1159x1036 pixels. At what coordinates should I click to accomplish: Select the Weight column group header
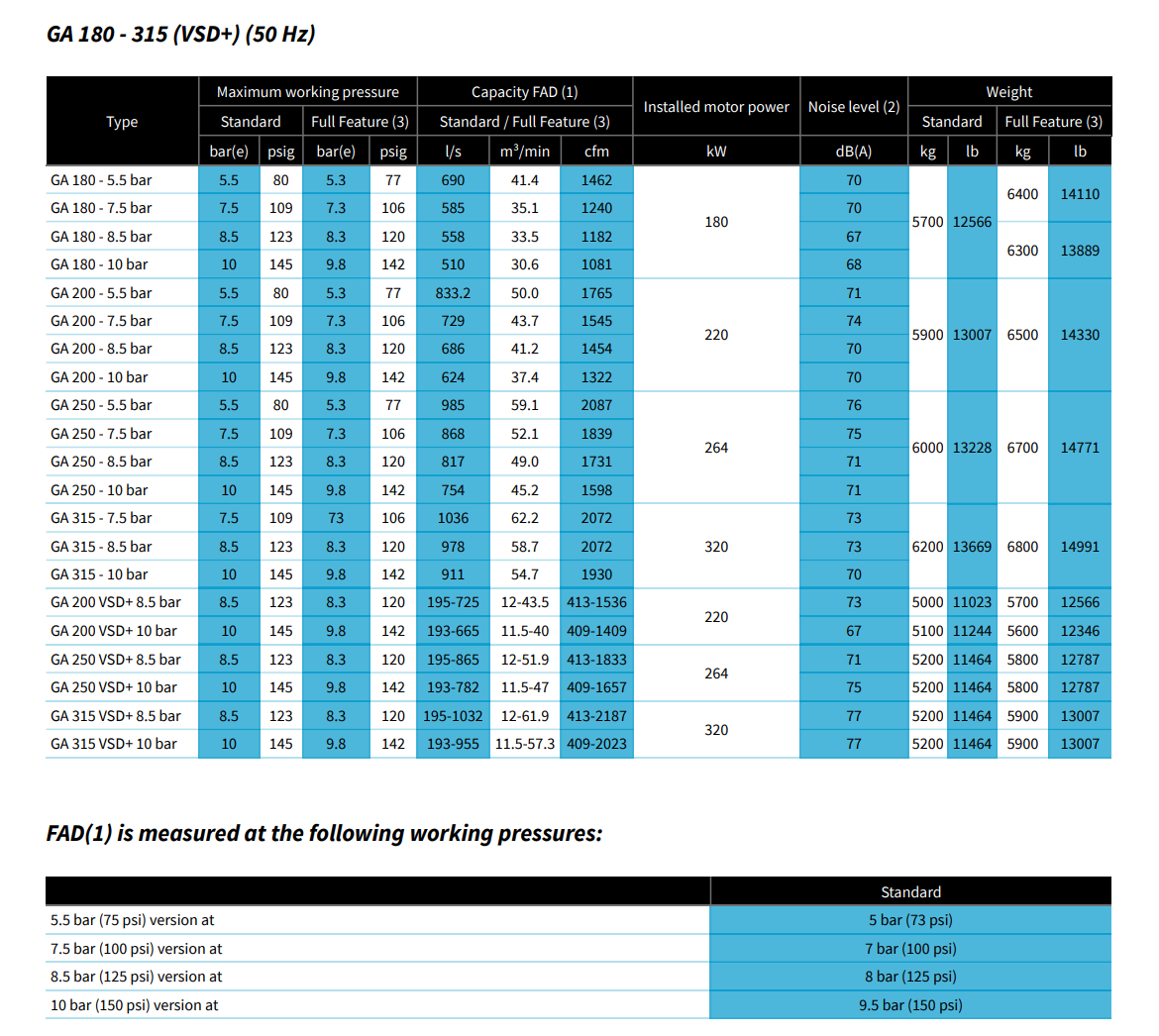tap(1008, 92)
